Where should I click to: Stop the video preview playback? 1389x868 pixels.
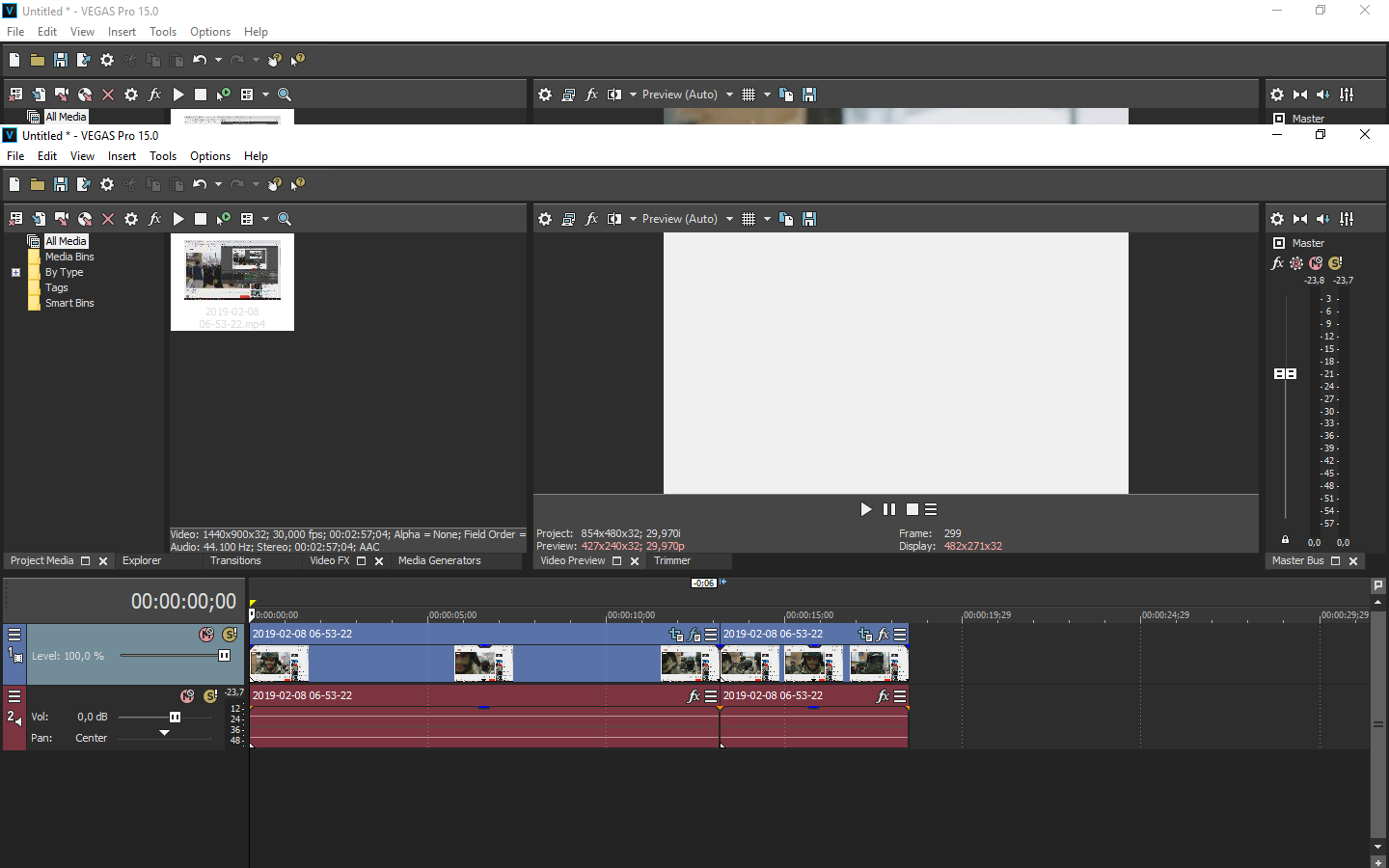click(x=912, y=509)
